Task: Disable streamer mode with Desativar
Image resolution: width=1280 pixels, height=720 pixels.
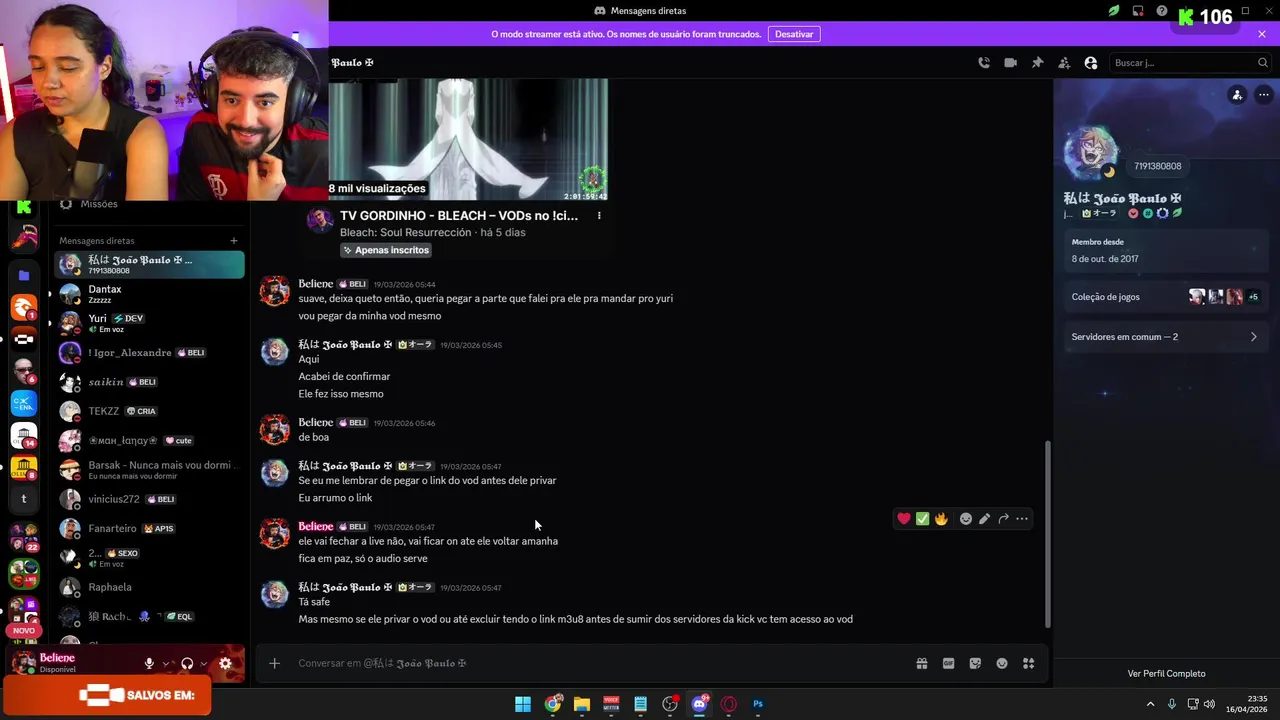Action: pos(794,34)
